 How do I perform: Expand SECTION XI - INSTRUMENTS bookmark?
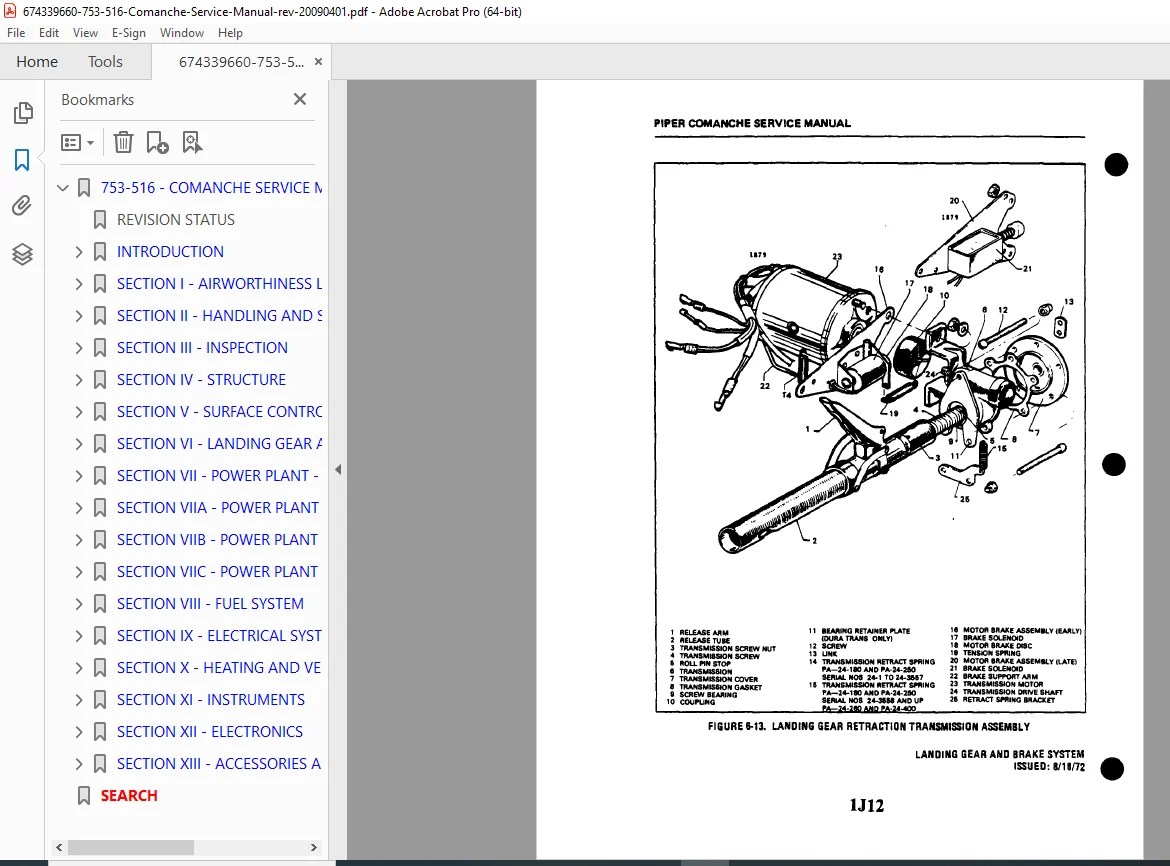coord(79,700)
